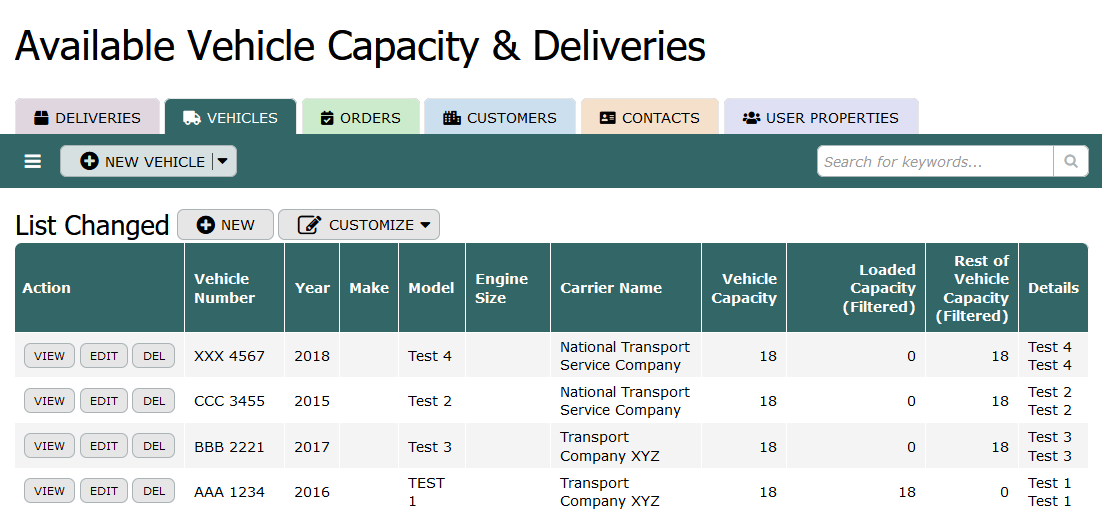The width and height of the screenshot is (1102, 518).
Task: Click the truck icon on Vehicles tab
Action: click(x=192, y=118)
